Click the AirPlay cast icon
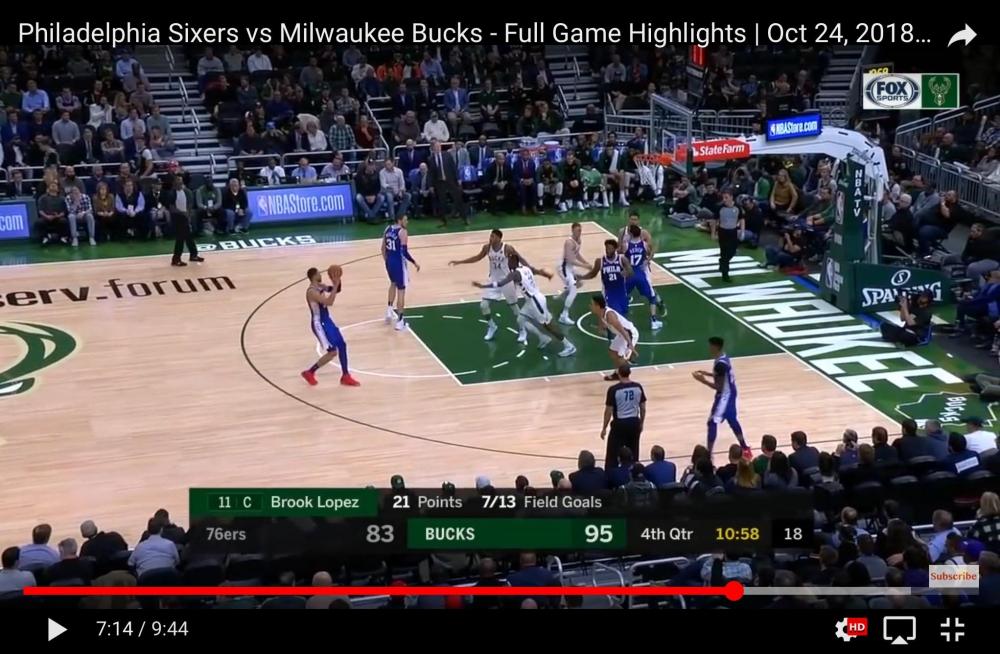 click(x=899, y=629)
